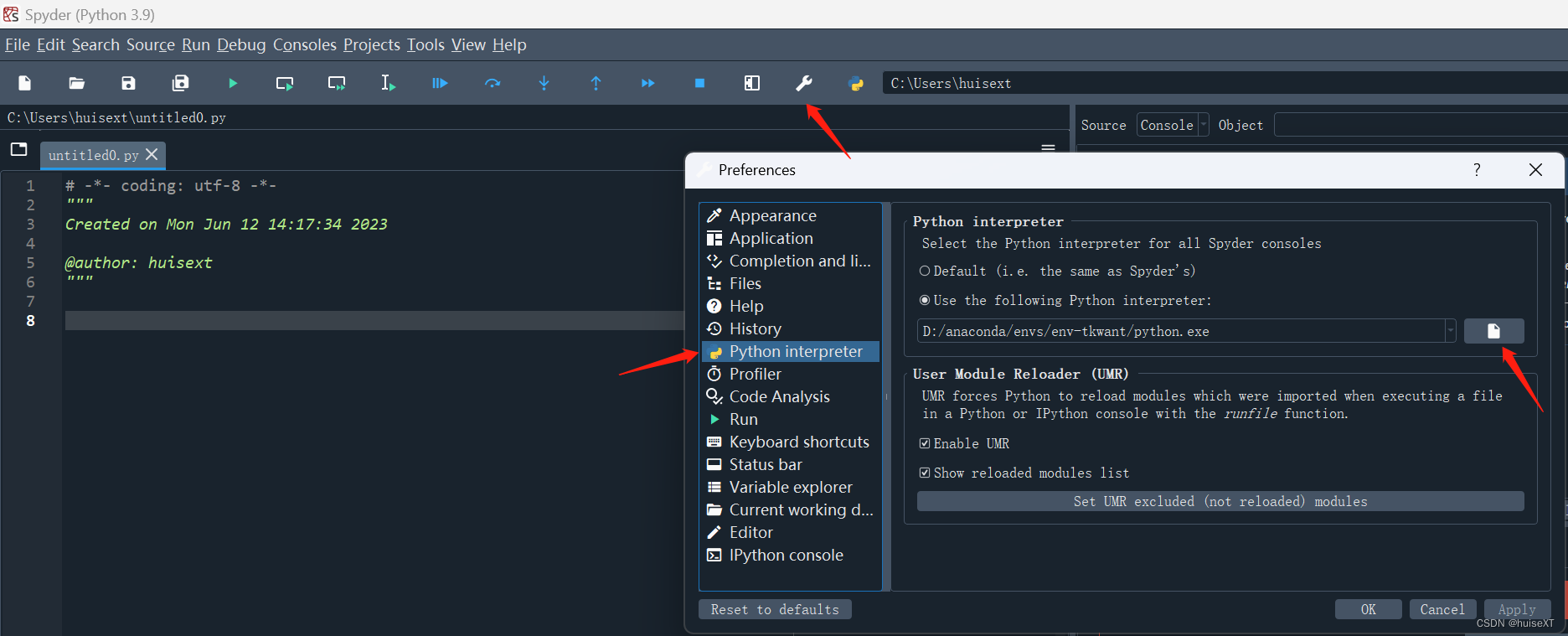
Task: Open the Search menu
Action: (x=95, y=44)
